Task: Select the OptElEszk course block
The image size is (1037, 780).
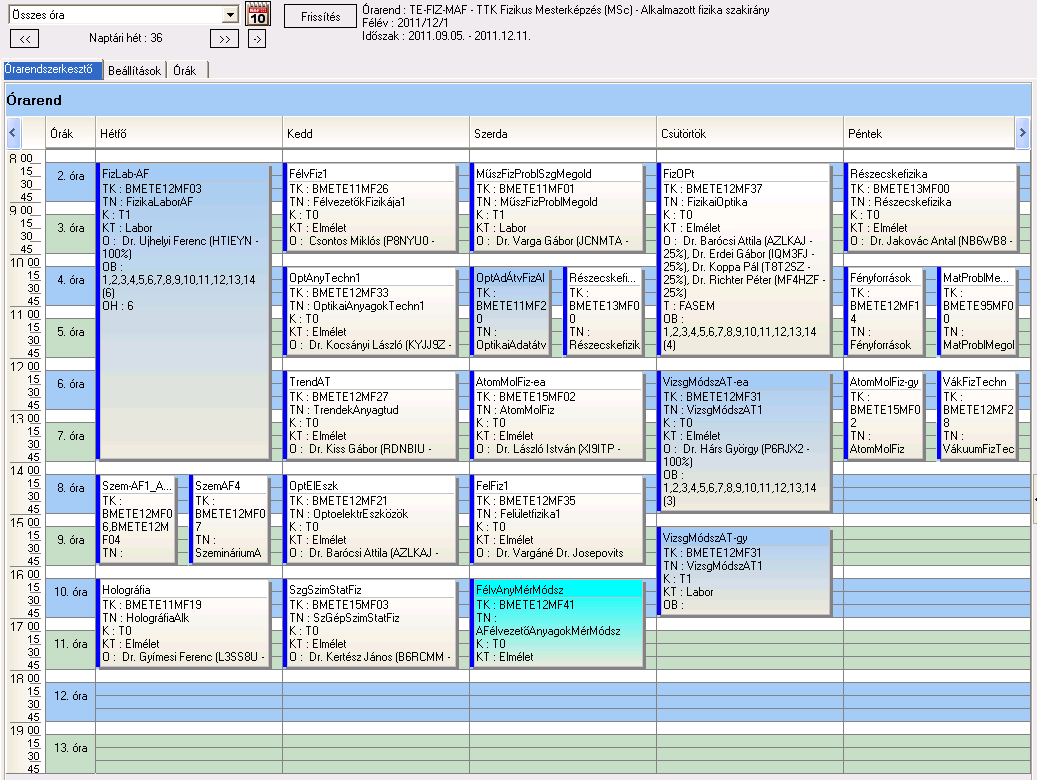Action: coord(370,519)
